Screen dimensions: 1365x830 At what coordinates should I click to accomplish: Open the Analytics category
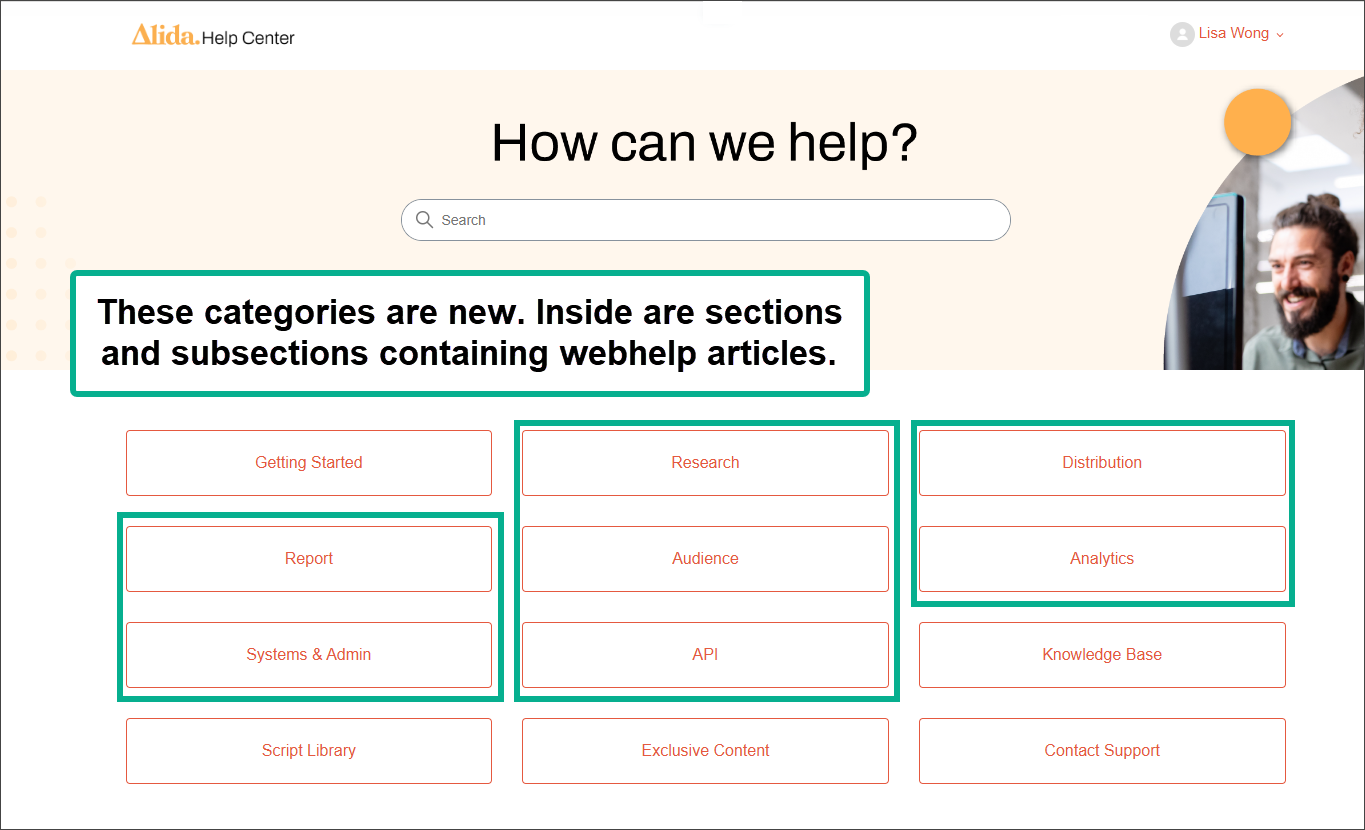1102,559
